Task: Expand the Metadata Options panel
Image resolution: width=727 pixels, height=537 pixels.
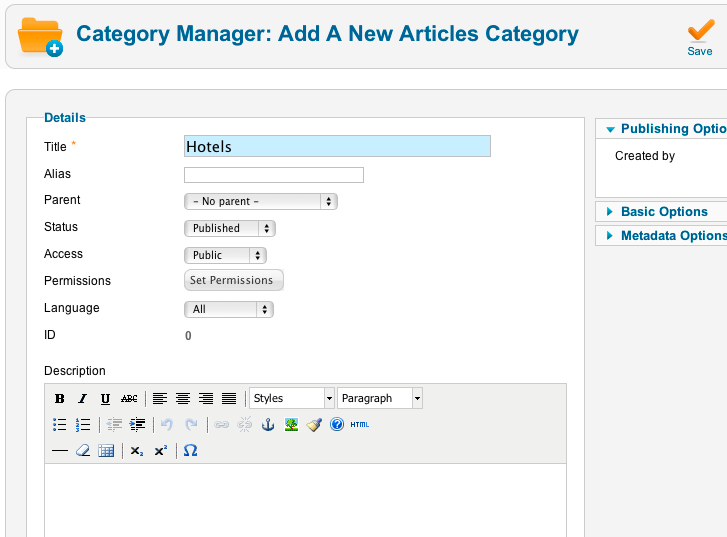Action: (670, 236)
